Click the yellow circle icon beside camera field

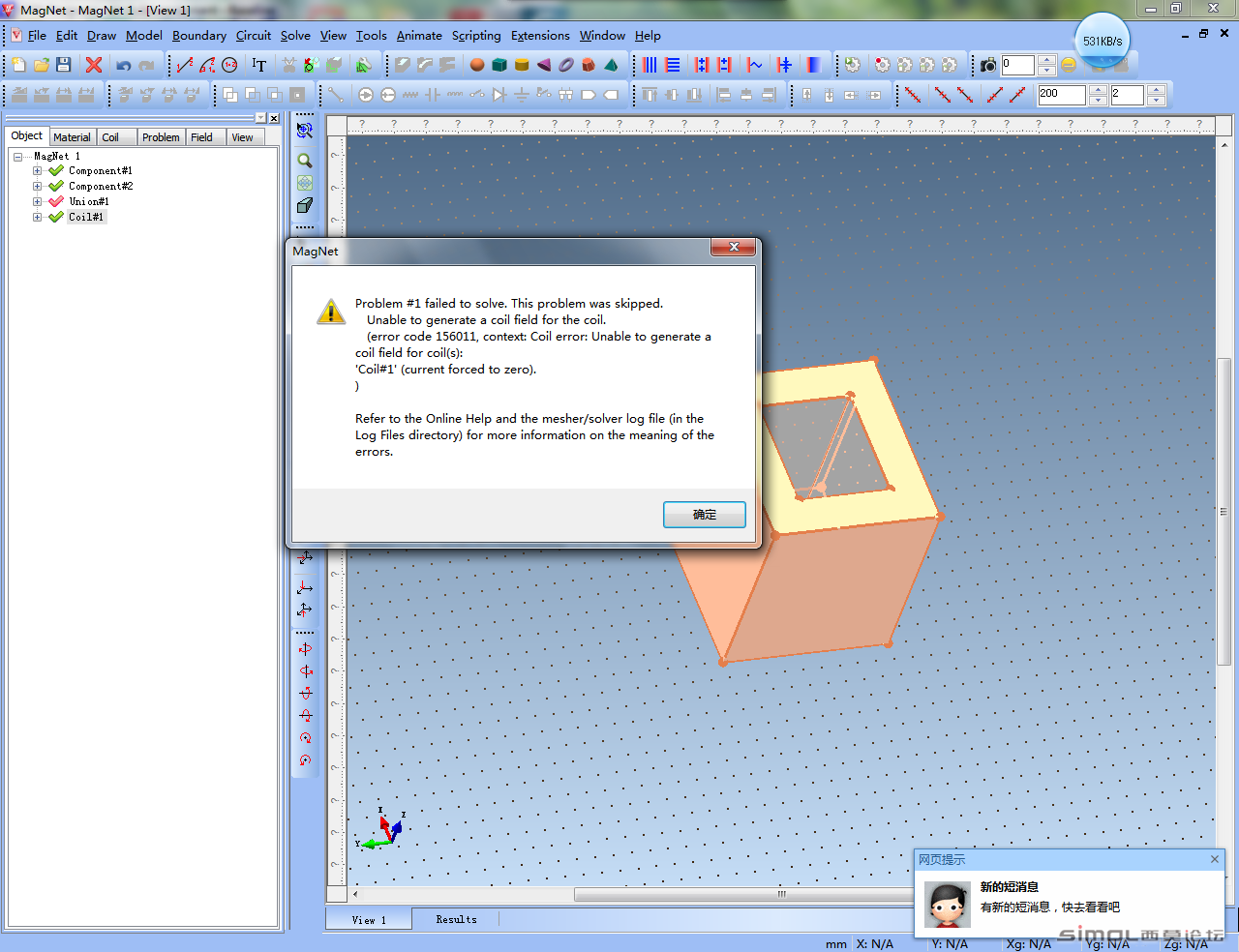click(1069, 65)
